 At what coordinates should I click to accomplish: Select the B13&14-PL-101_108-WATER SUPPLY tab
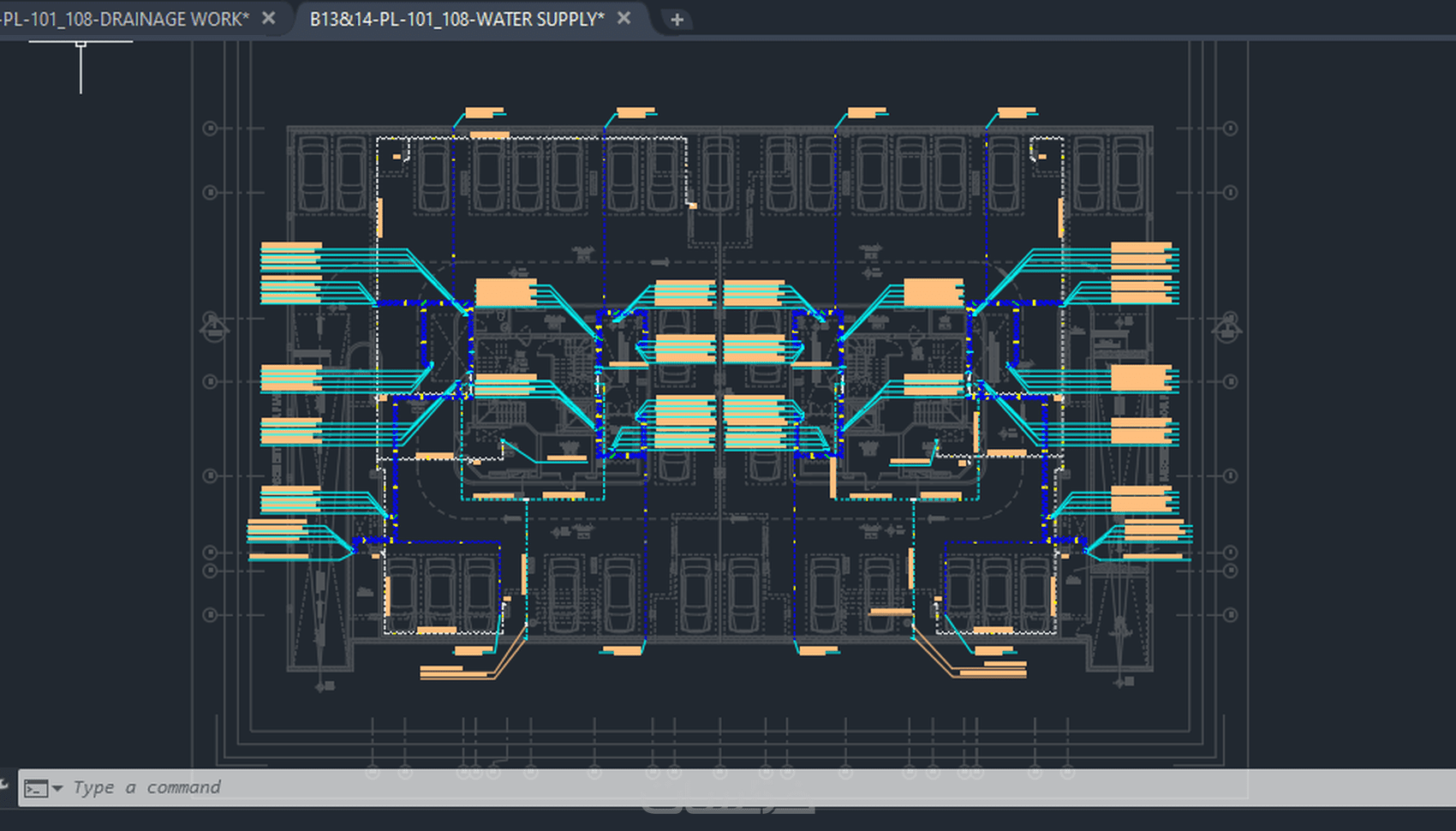point(457,19)
